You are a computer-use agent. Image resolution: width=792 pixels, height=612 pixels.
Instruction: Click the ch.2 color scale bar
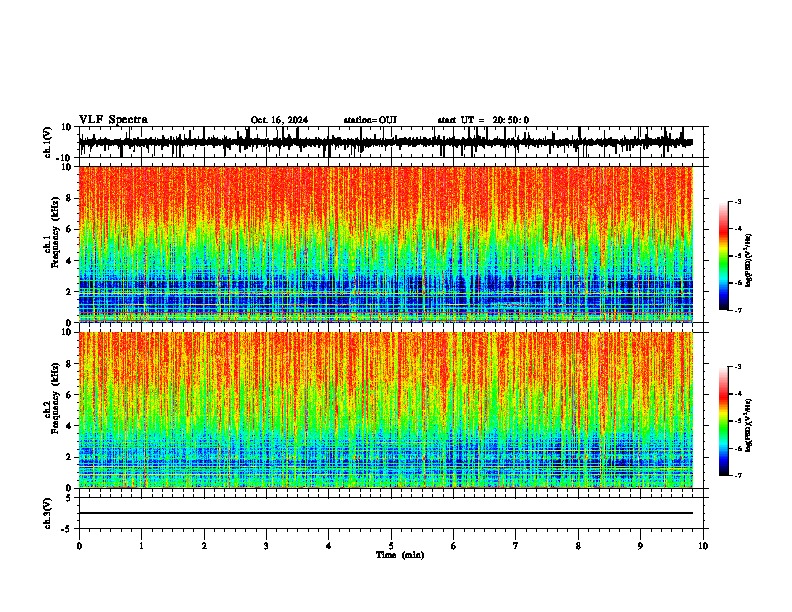tap(724, 421)
